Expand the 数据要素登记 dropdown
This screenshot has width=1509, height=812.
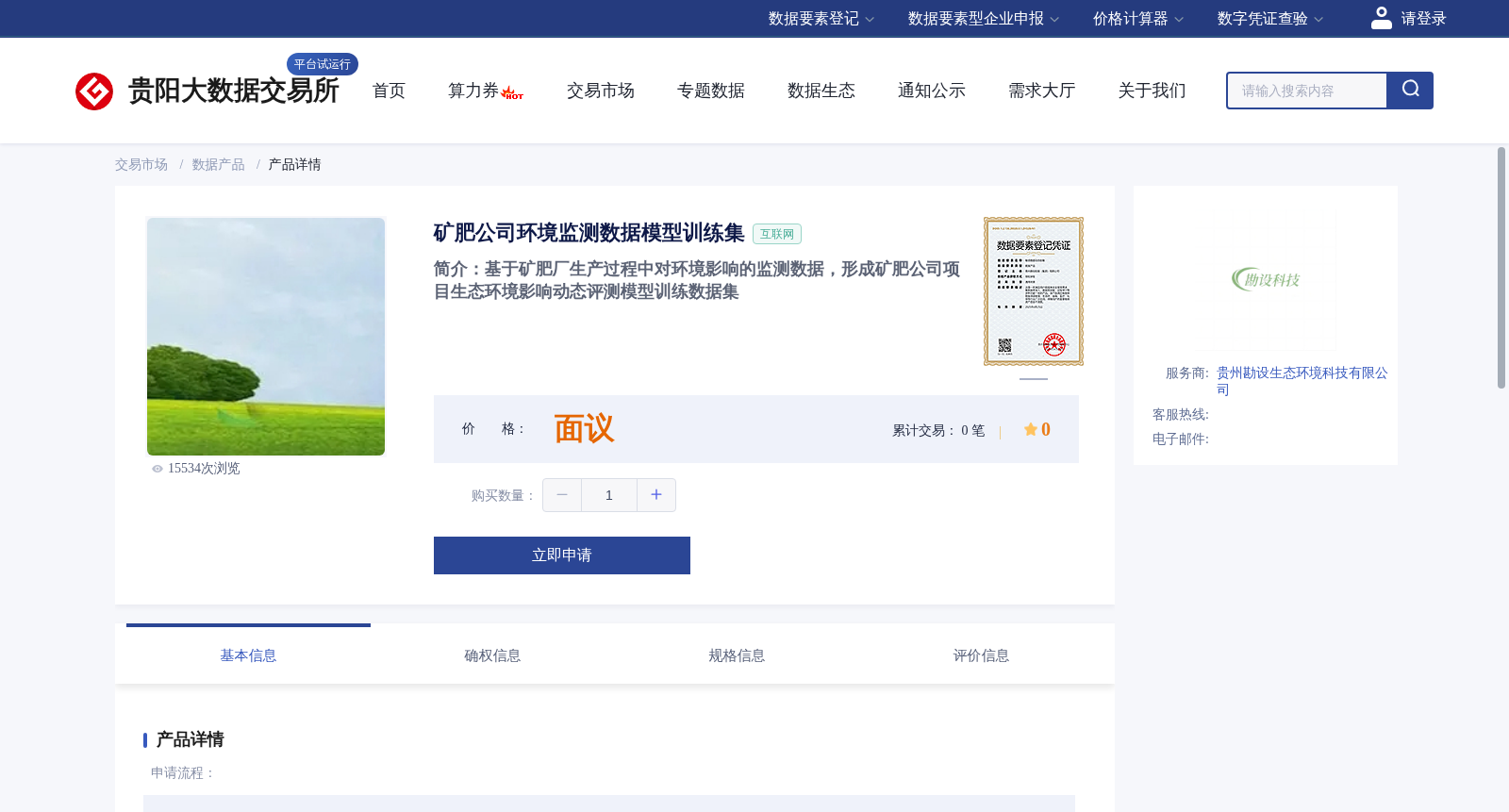(821, 19)
